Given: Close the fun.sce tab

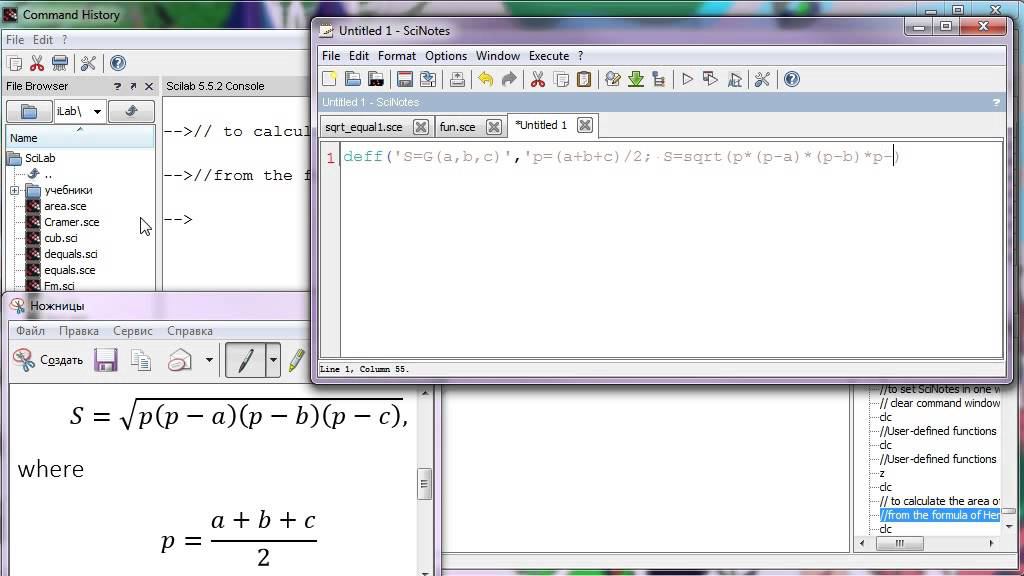Looking at the screenshot, I should (494, 127).
